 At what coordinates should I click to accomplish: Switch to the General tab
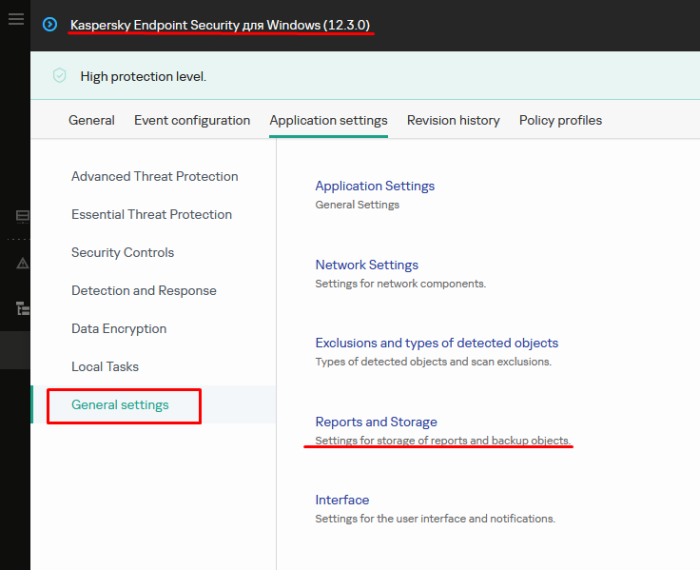pos(91,120)
